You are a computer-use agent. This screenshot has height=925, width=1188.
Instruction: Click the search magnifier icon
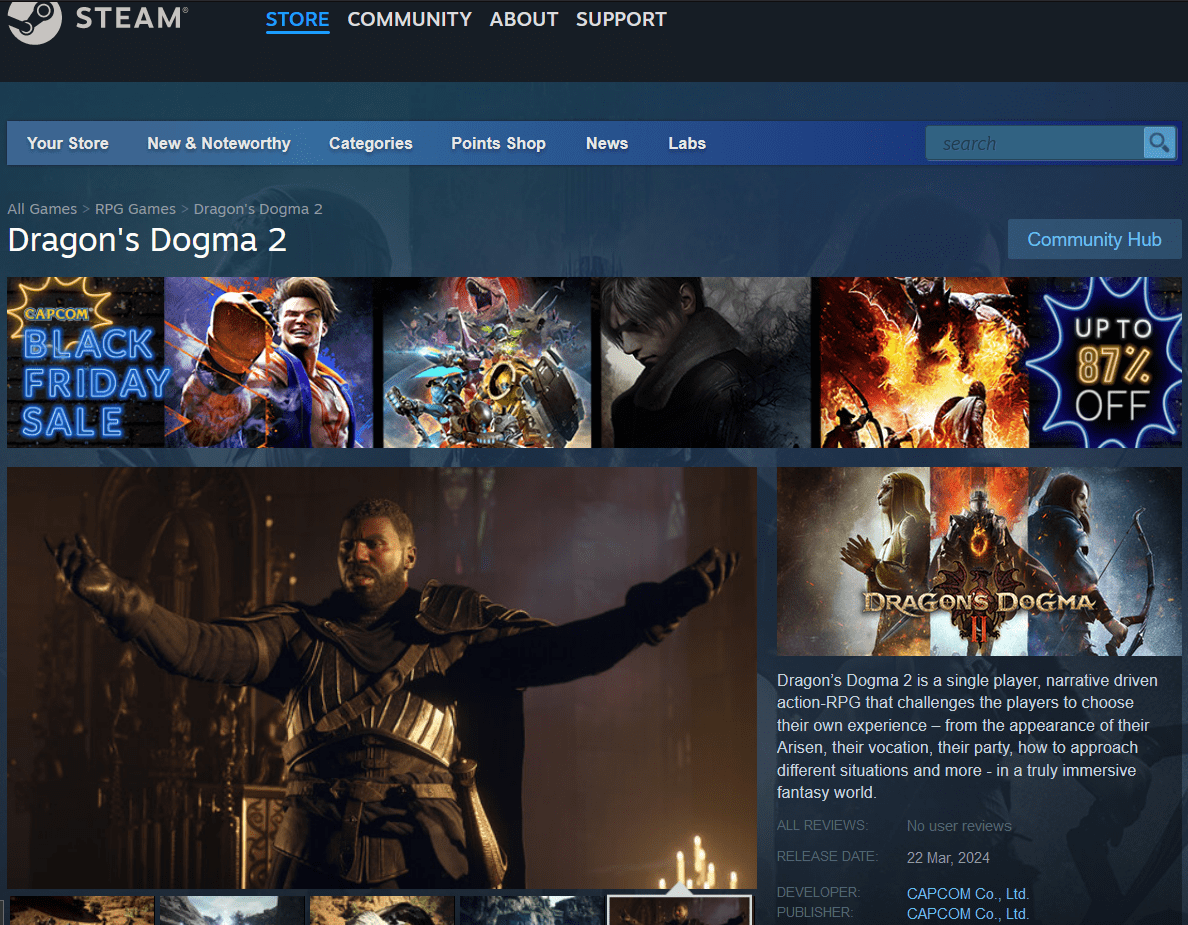[1158, 142]
